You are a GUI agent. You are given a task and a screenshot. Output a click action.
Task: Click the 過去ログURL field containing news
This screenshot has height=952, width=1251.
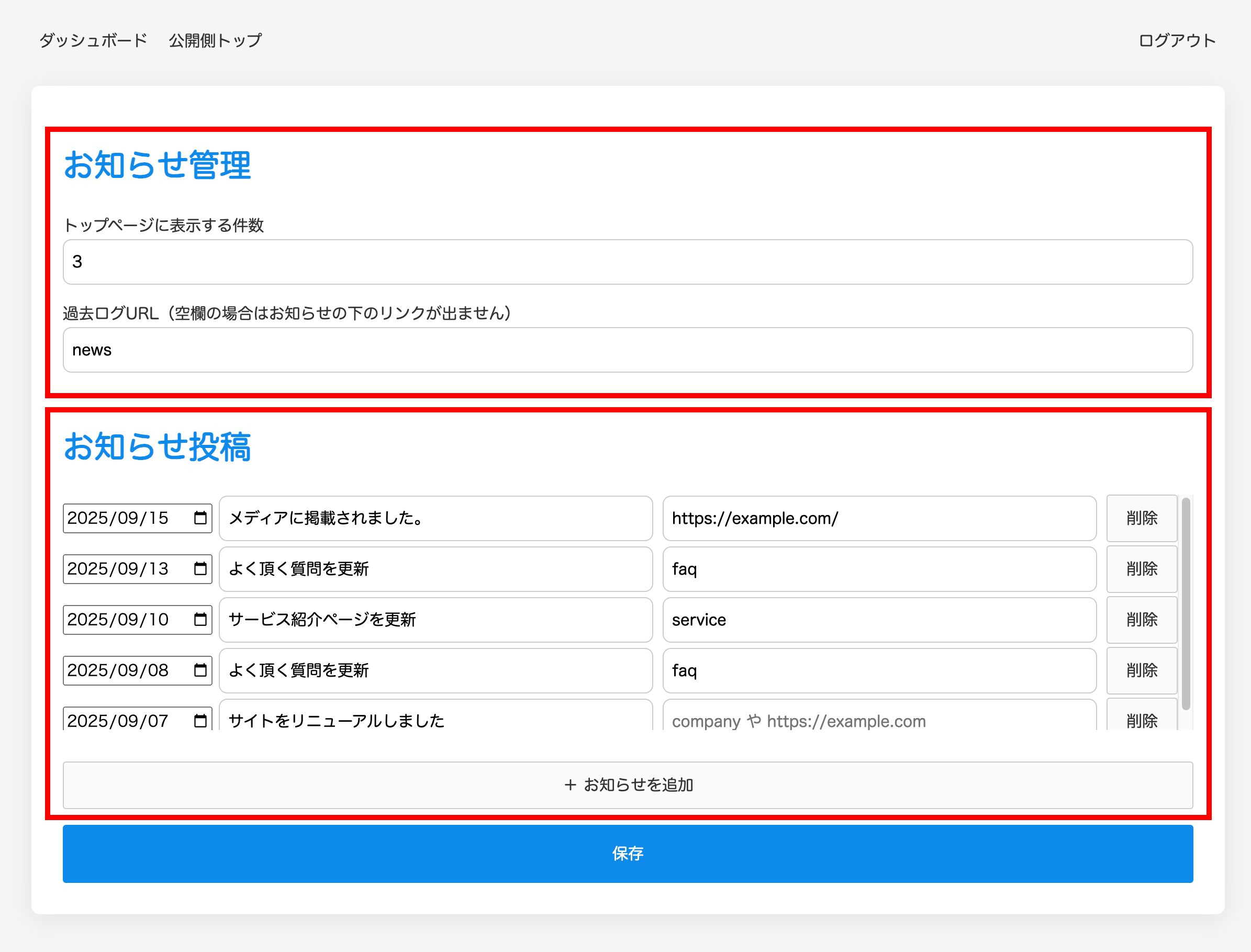pyautogui.click(x=627, y=350)
